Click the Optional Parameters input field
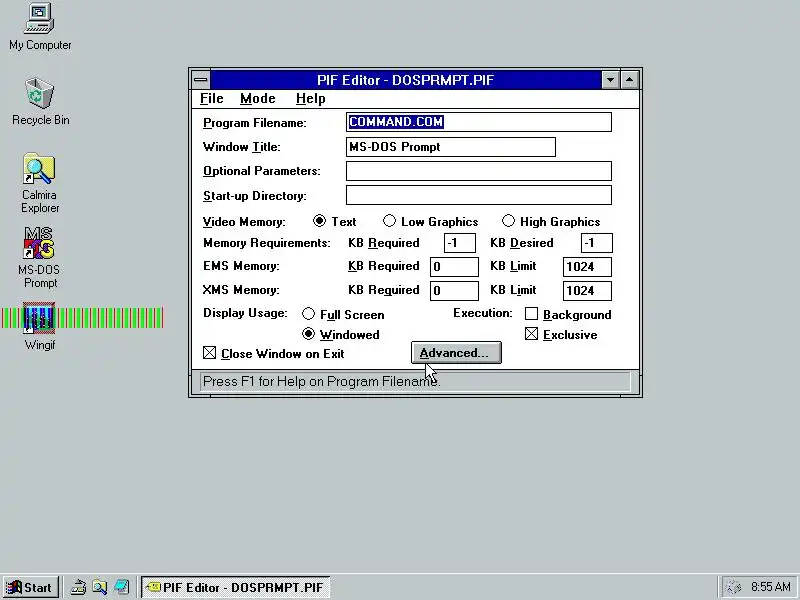 [x=479, y=171]
